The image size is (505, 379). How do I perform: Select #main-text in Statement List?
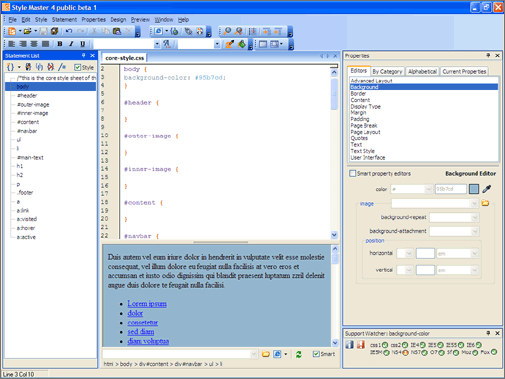pos(30,158)
